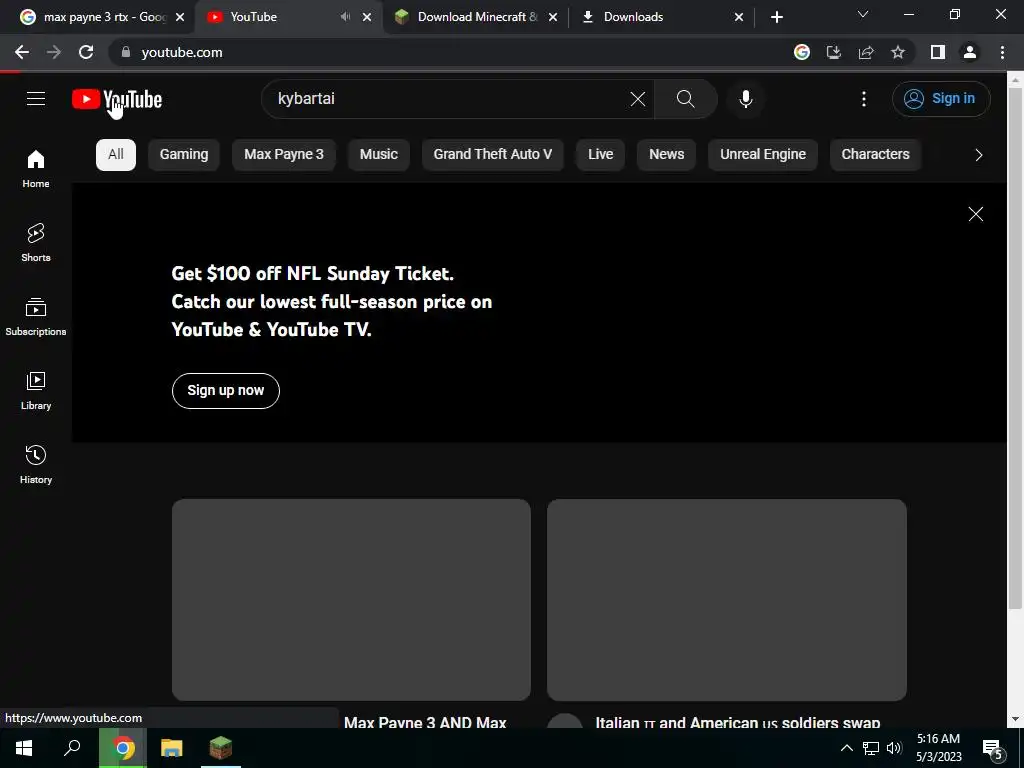The image size is (1024, 768).
Task: Open the notification center
Action: click(992, 749)
